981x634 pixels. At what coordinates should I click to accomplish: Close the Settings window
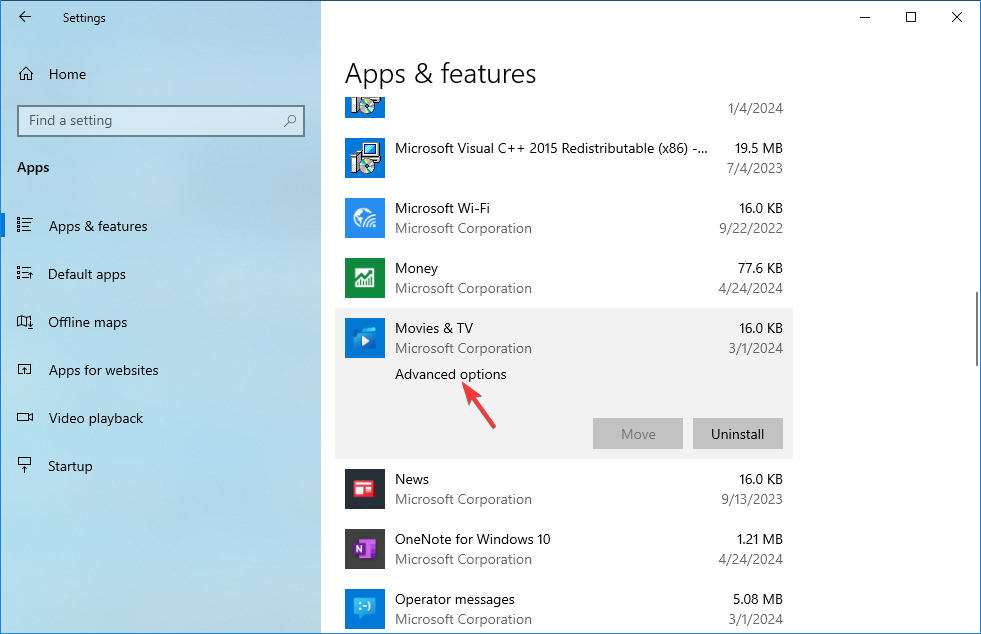tap(957, 18)
